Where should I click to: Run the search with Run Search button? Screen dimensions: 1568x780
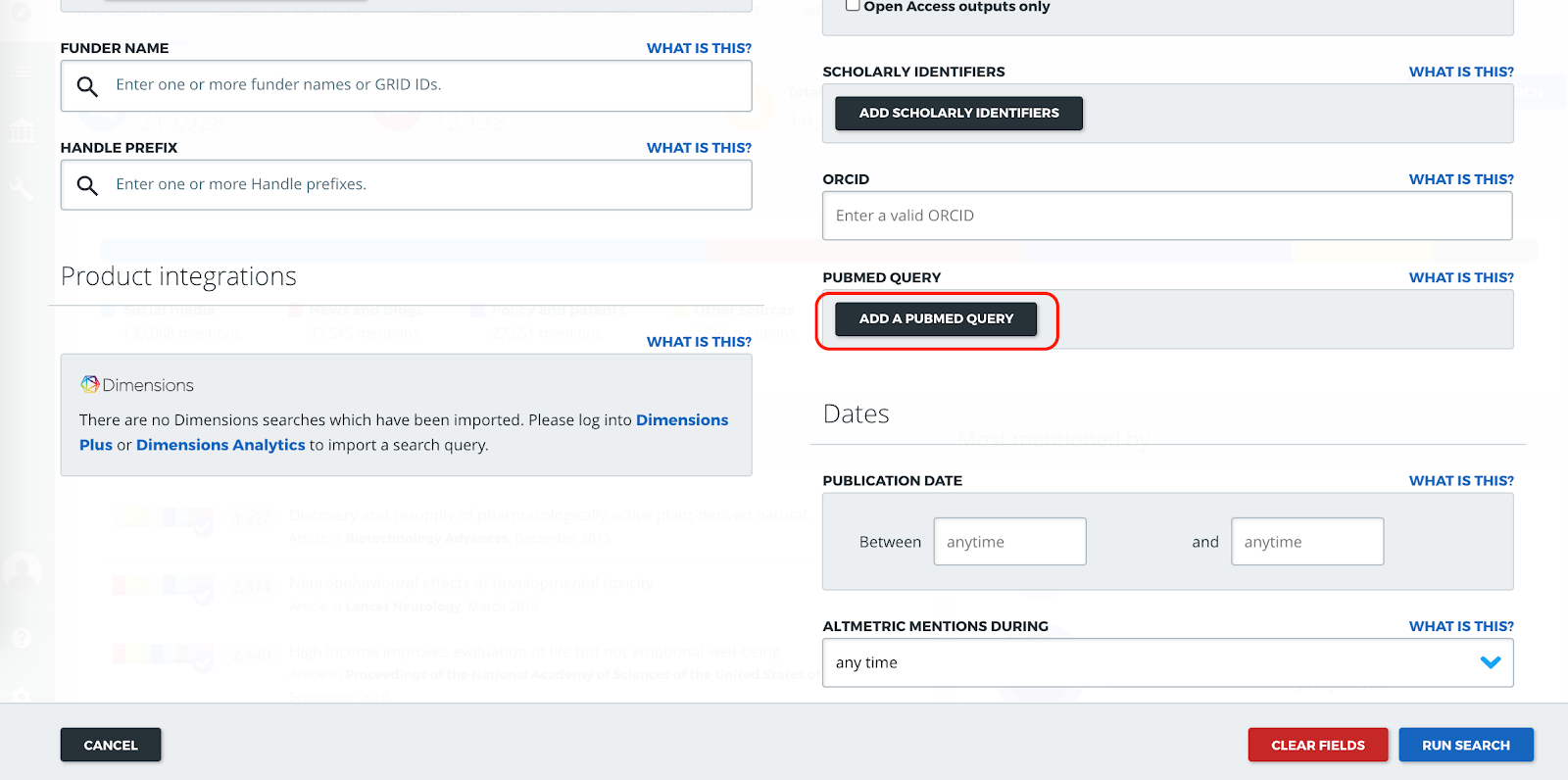click(1465, 745)
